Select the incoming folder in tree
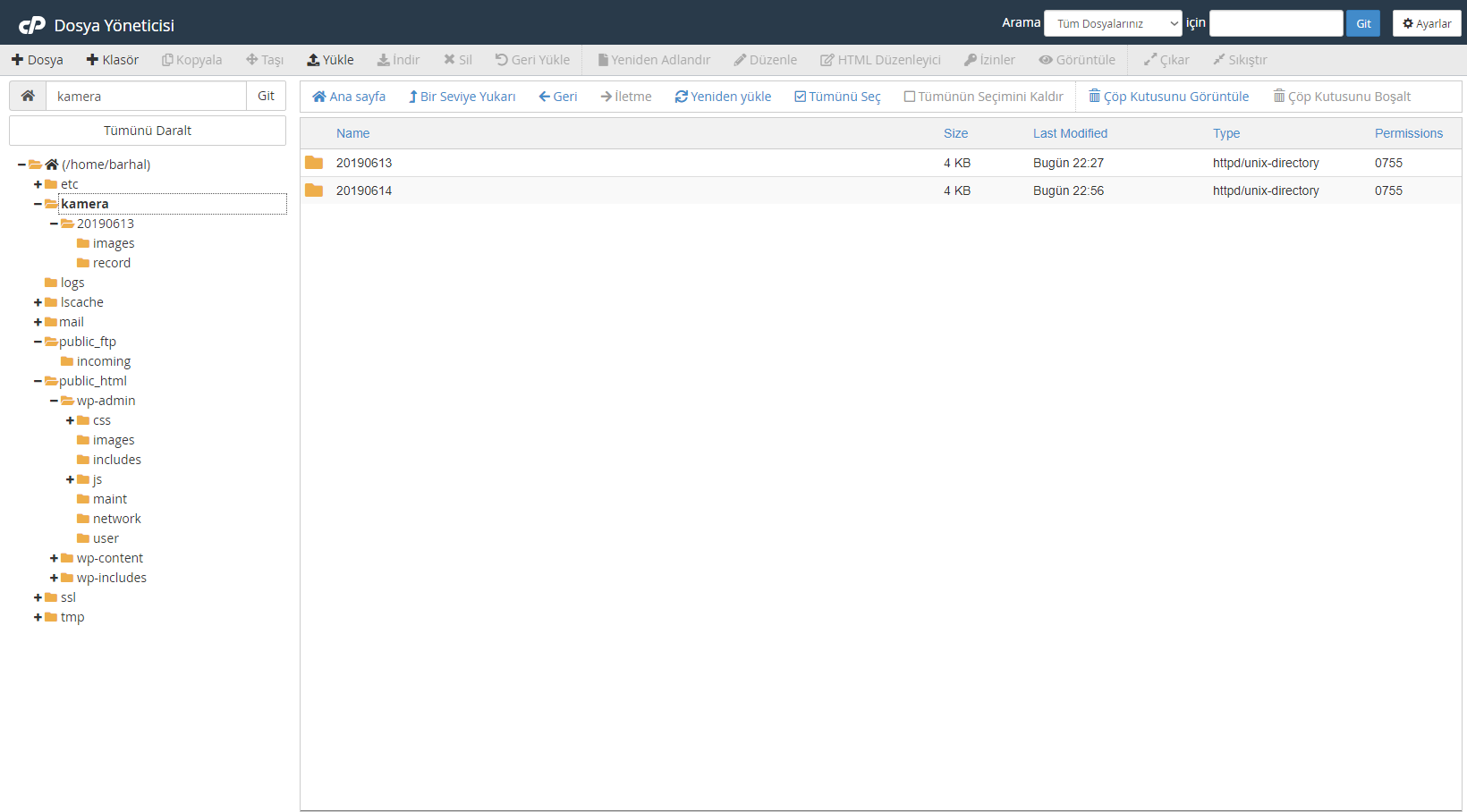Image resolution: width=1467 pixels, height=812 pixels. click(x=103, y=361)
